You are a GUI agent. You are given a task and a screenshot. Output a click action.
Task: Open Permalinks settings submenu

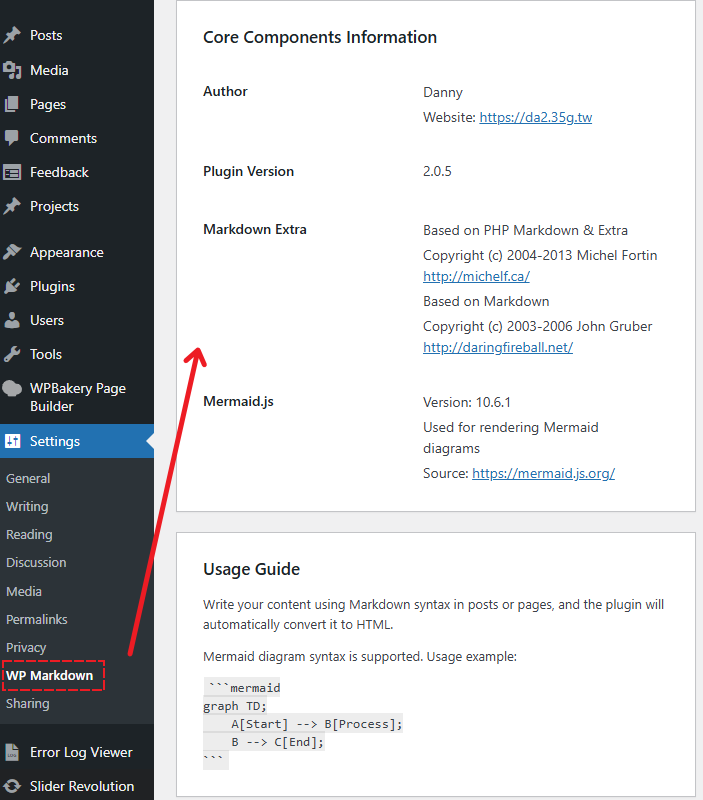point(37,619)
